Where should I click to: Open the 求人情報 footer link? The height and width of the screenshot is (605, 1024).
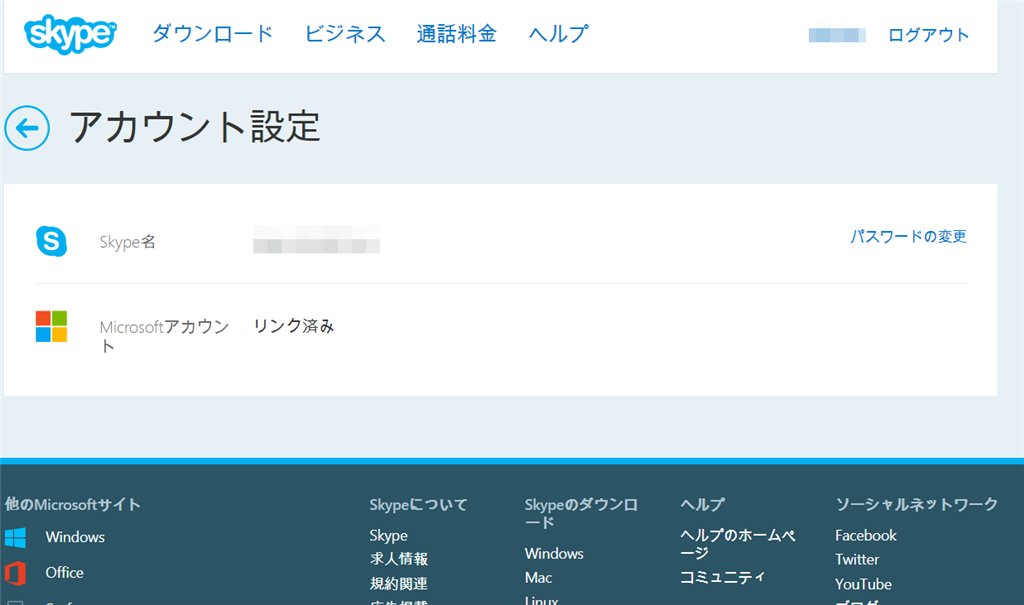click(x=398, y=559)
